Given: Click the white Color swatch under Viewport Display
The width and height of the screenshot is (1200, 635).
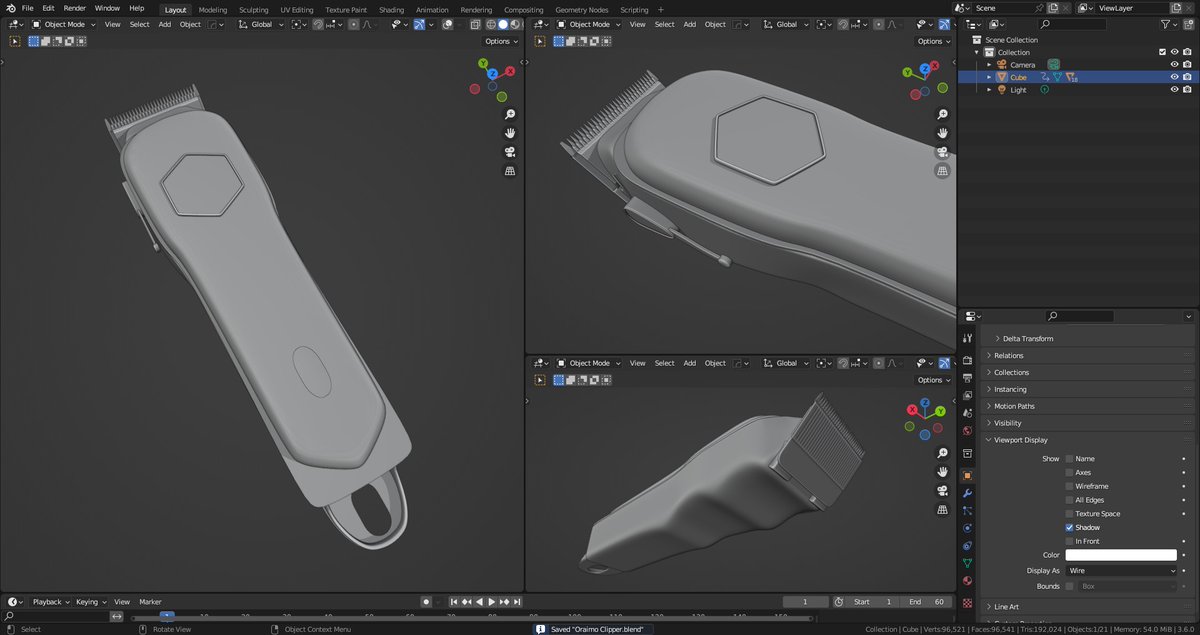Looking at the screenshot, I should click(x=1120, y=554).
